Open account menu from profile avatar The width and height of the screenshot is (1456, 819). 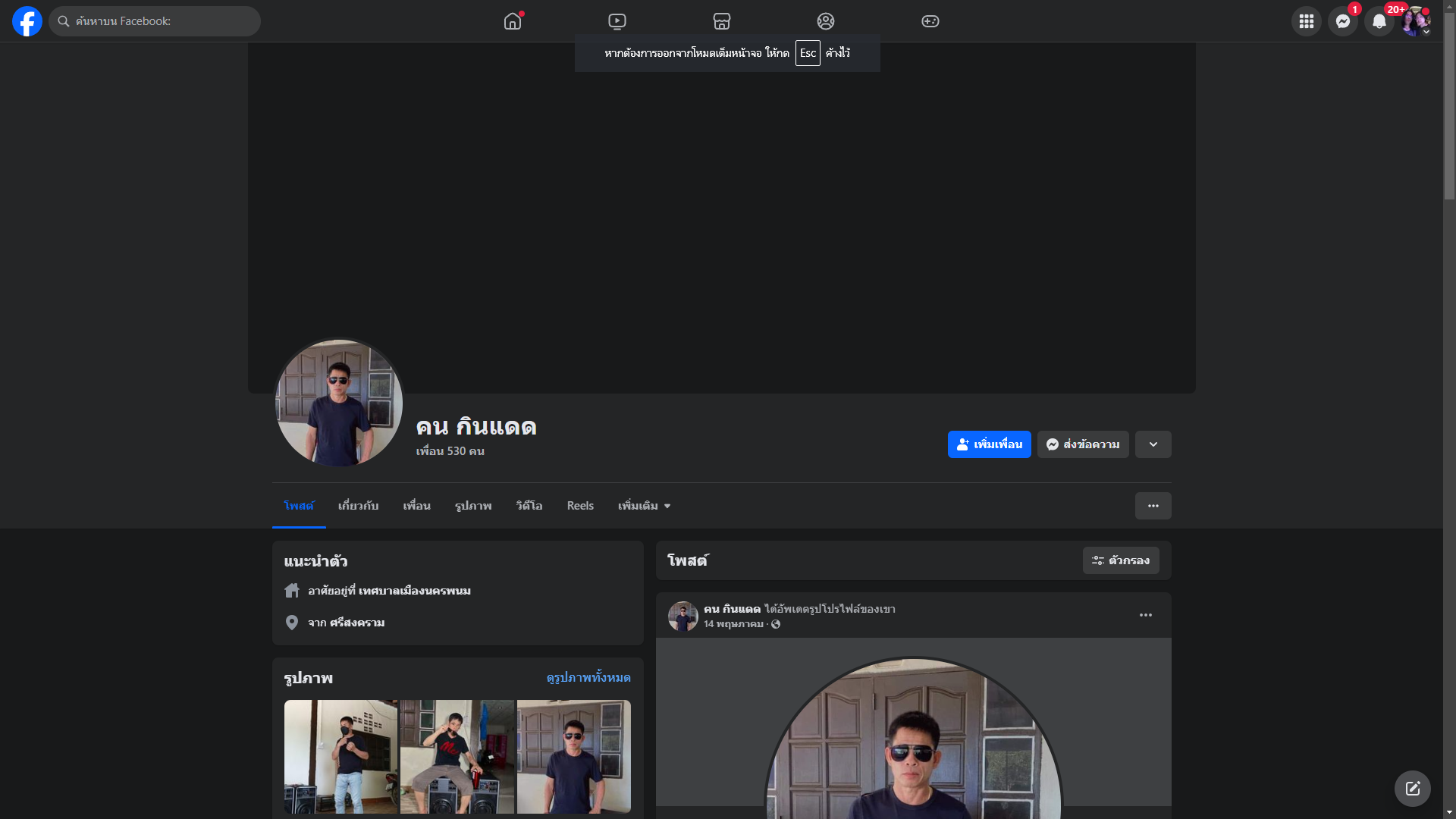coord(1415,21)
